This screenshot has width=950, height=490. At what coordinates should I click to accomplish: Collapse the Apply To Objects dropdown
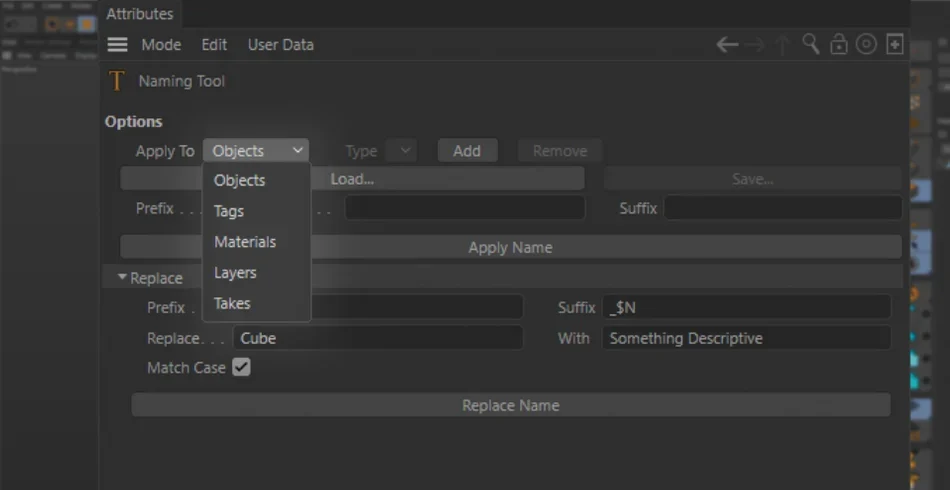[x=256, y=151]
